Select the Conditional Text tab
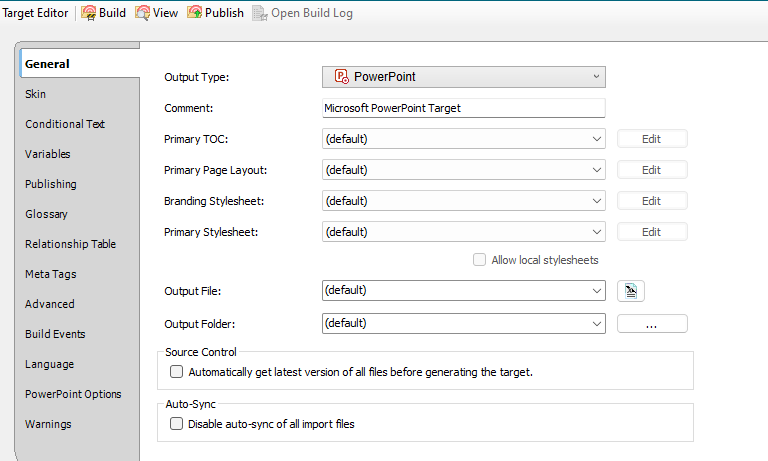 pos(65,124)
